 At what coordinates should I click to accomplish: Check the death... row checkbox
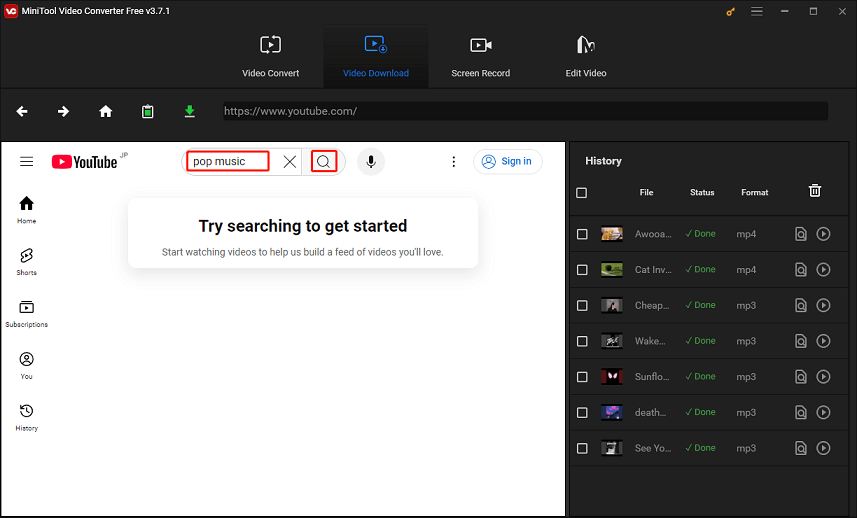point(582,413)
